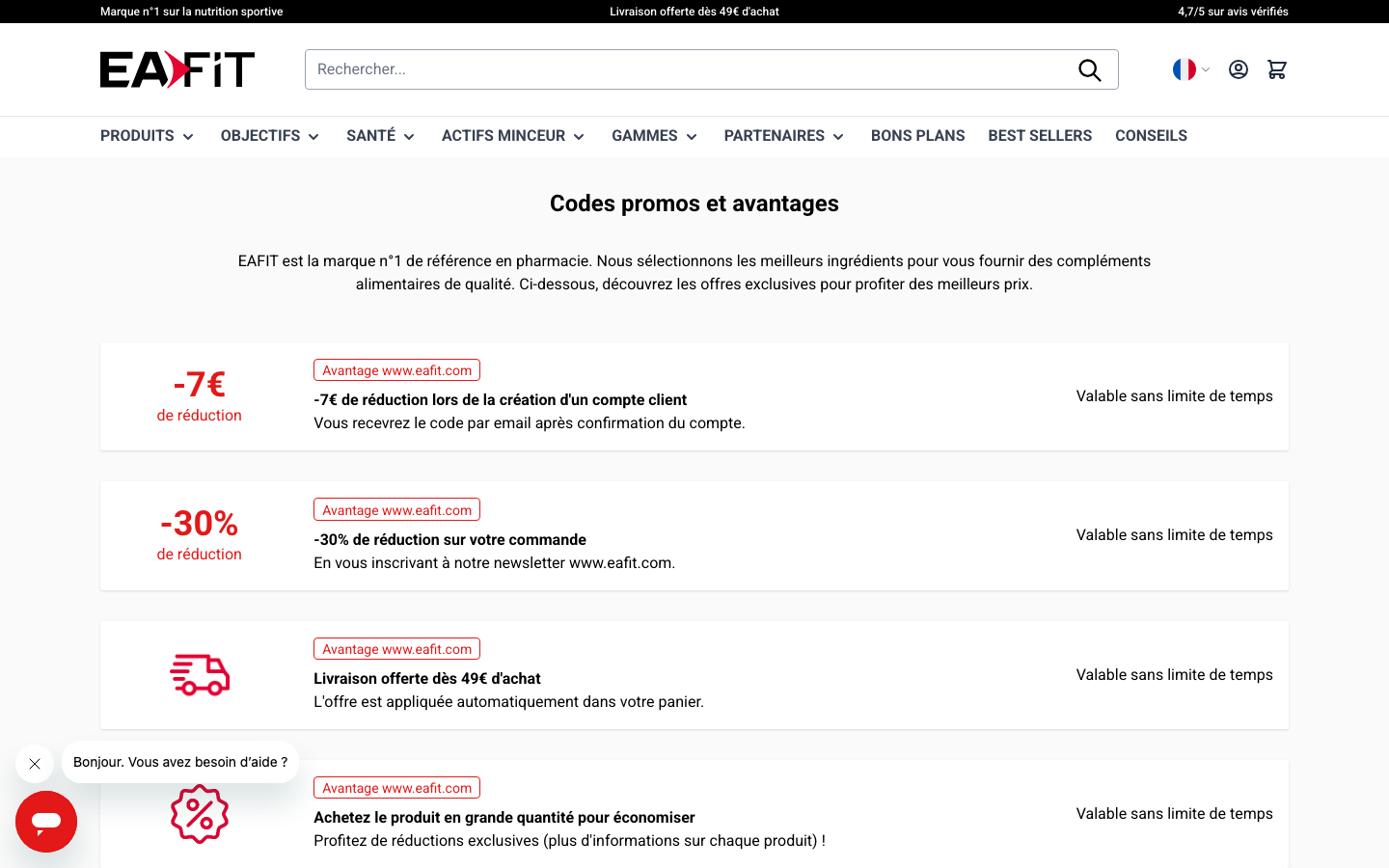Click 'Valable sans limite de temps' on -7€ offer

(1174, 396)
